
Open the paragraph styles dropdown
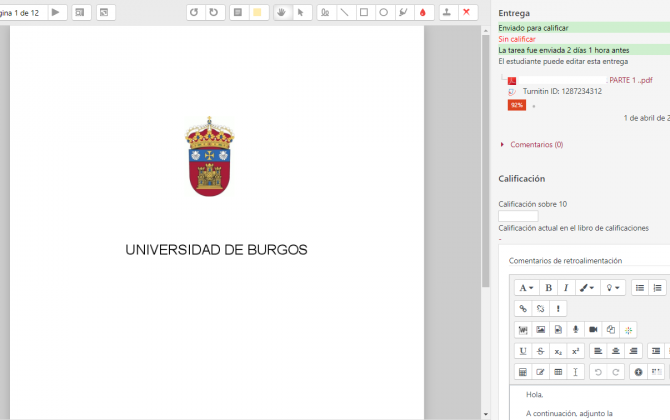tap(526, 288)
